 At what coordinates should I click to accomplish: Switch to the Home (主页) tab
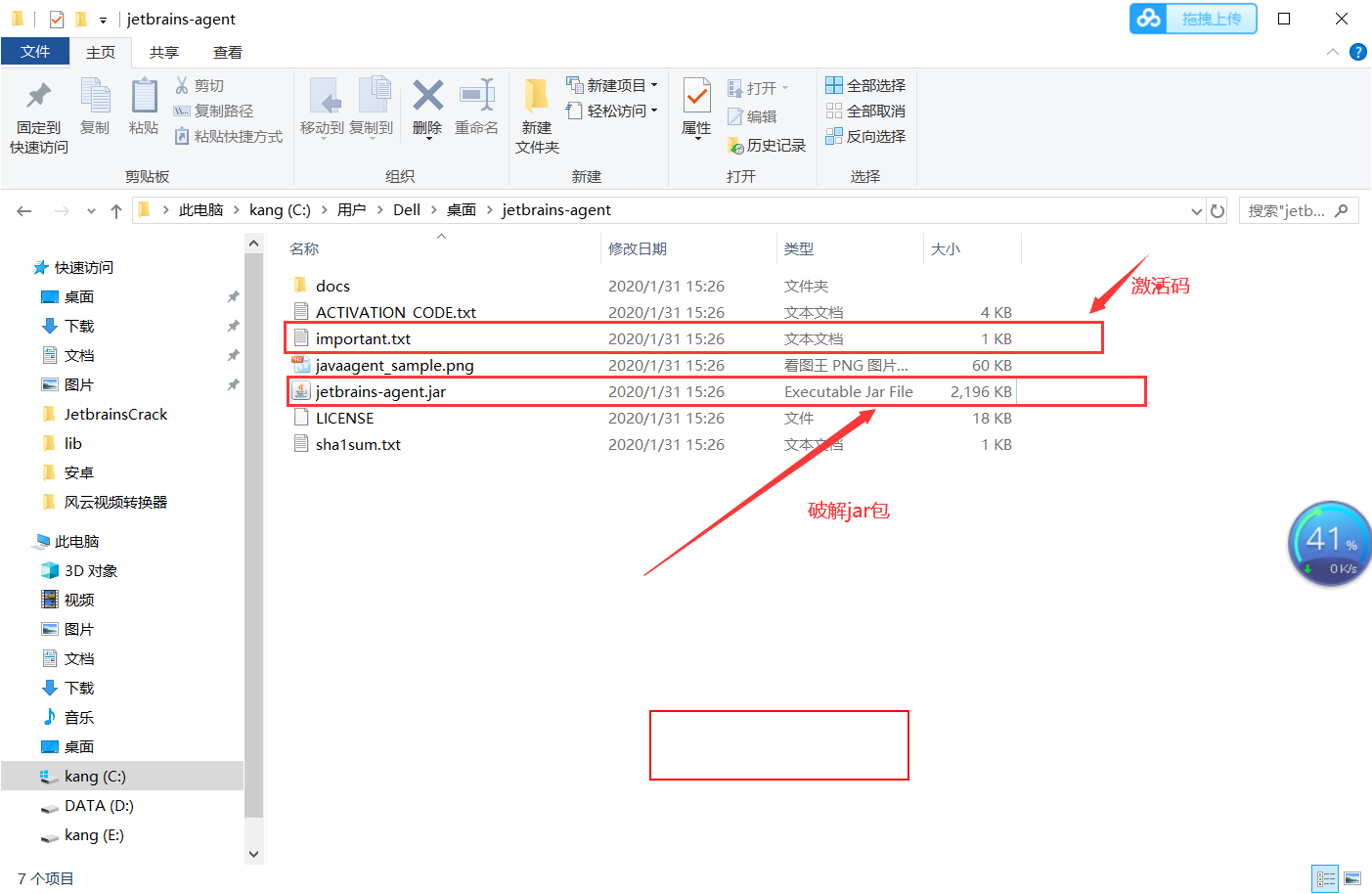tap(101, 52)
